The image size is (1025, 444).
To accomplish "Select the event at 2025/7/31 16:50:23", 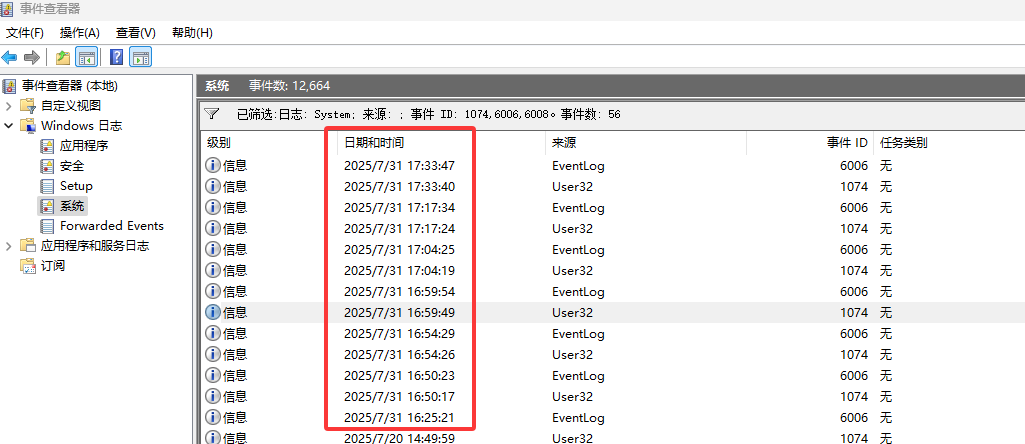I will tap(613, 375).
